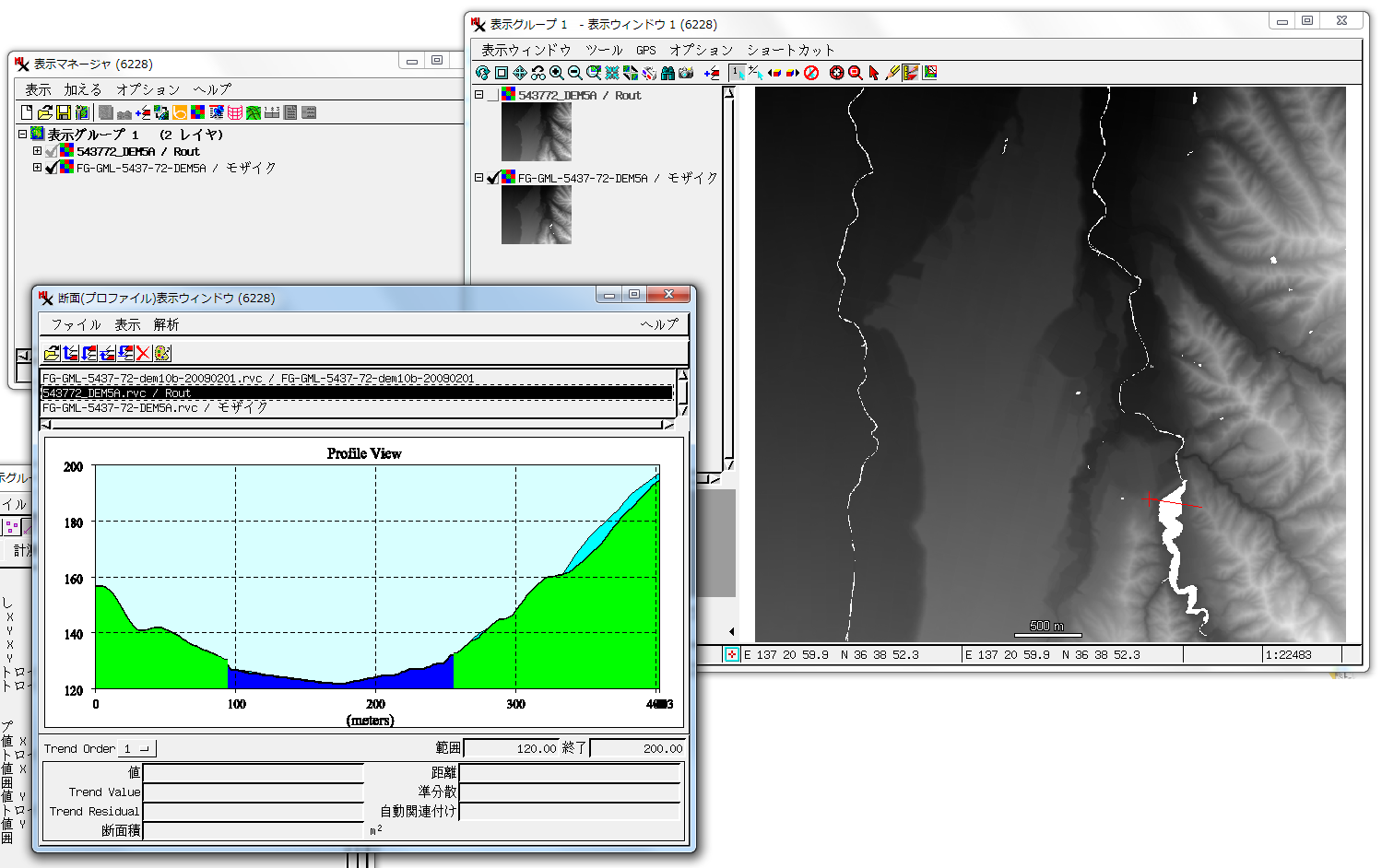
Task: Click the yellow floppy save icon in Display Manager
Action: click(64, 112)
